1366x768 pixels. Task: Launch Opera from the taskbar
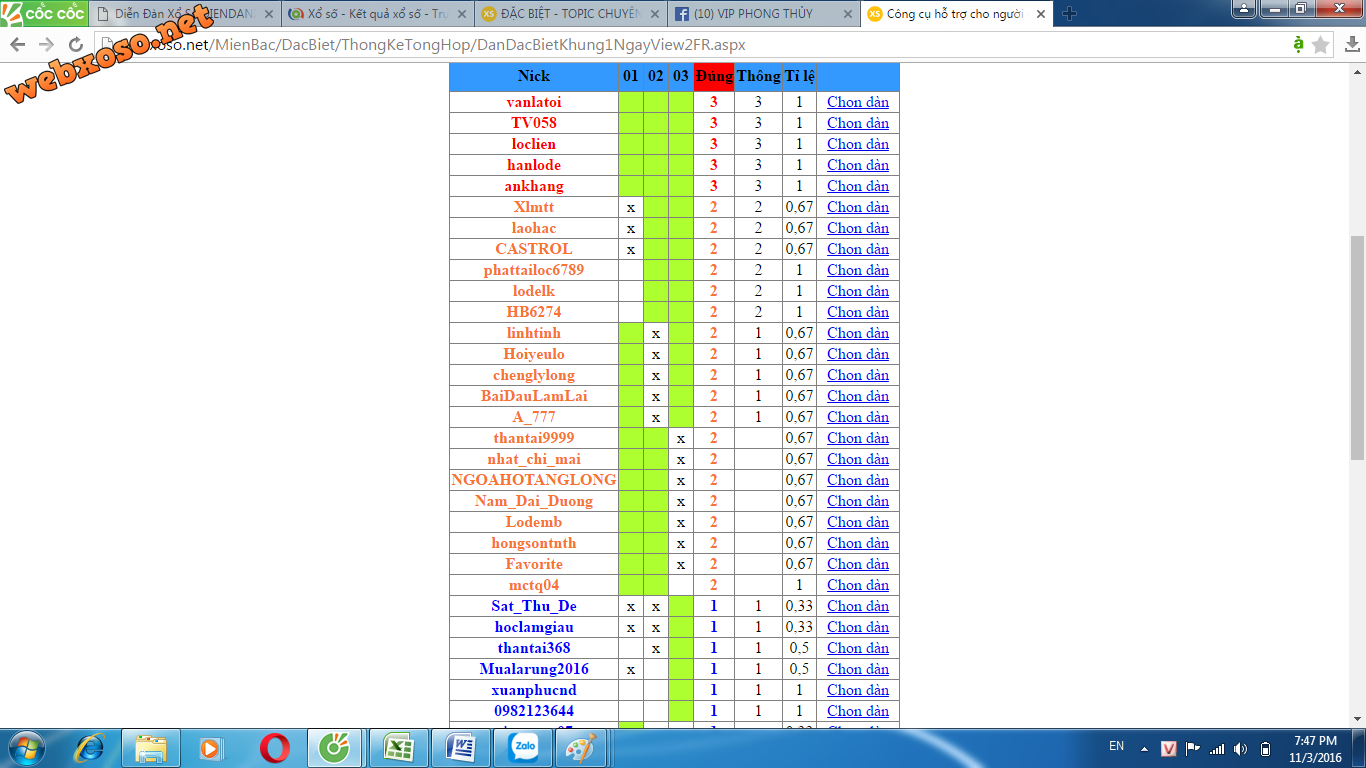[x=275, y=748]
